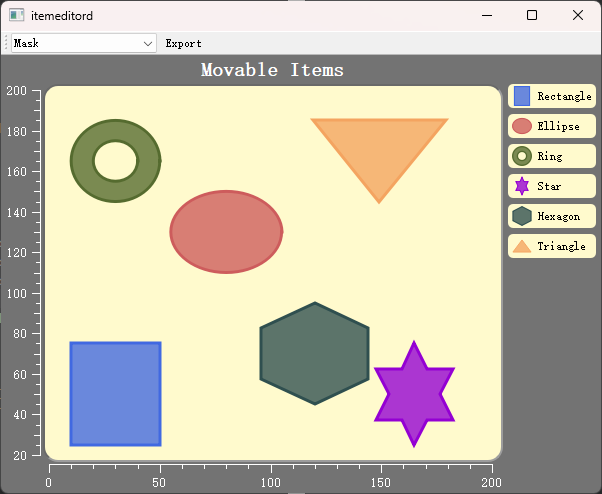Click the 180 label on the y-axis
Viewport: 602px width, 494px height.
(17, 132)
